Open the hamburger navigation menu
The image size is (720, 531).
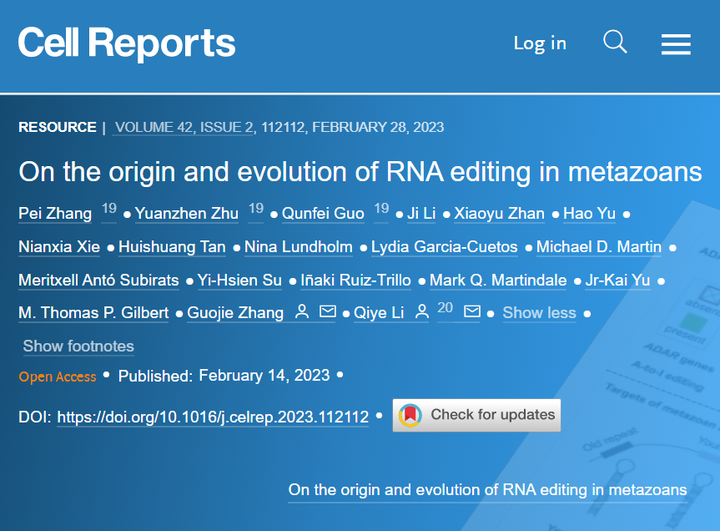coord(676,44)
